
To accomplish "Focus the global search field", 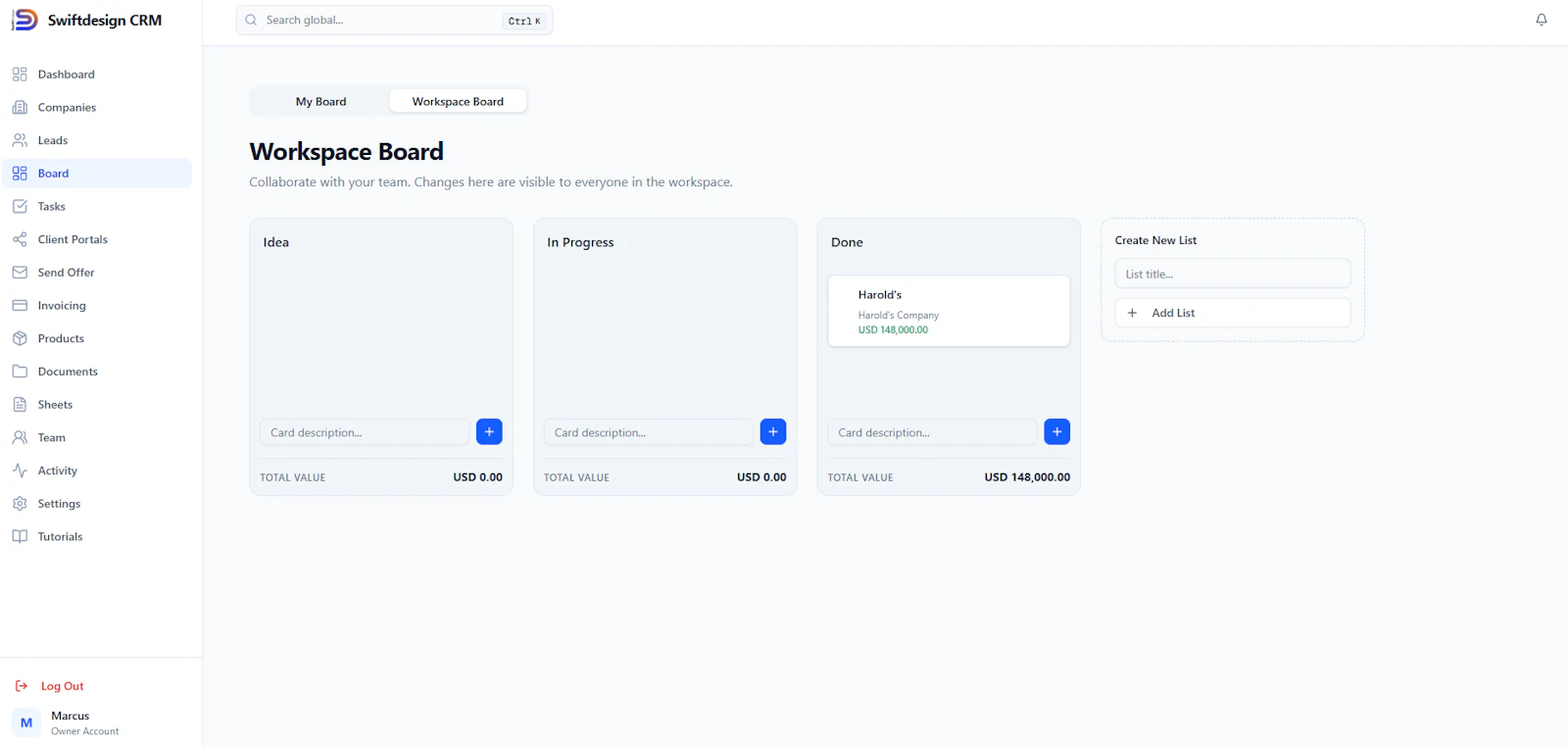I will [x=394, y=20].
